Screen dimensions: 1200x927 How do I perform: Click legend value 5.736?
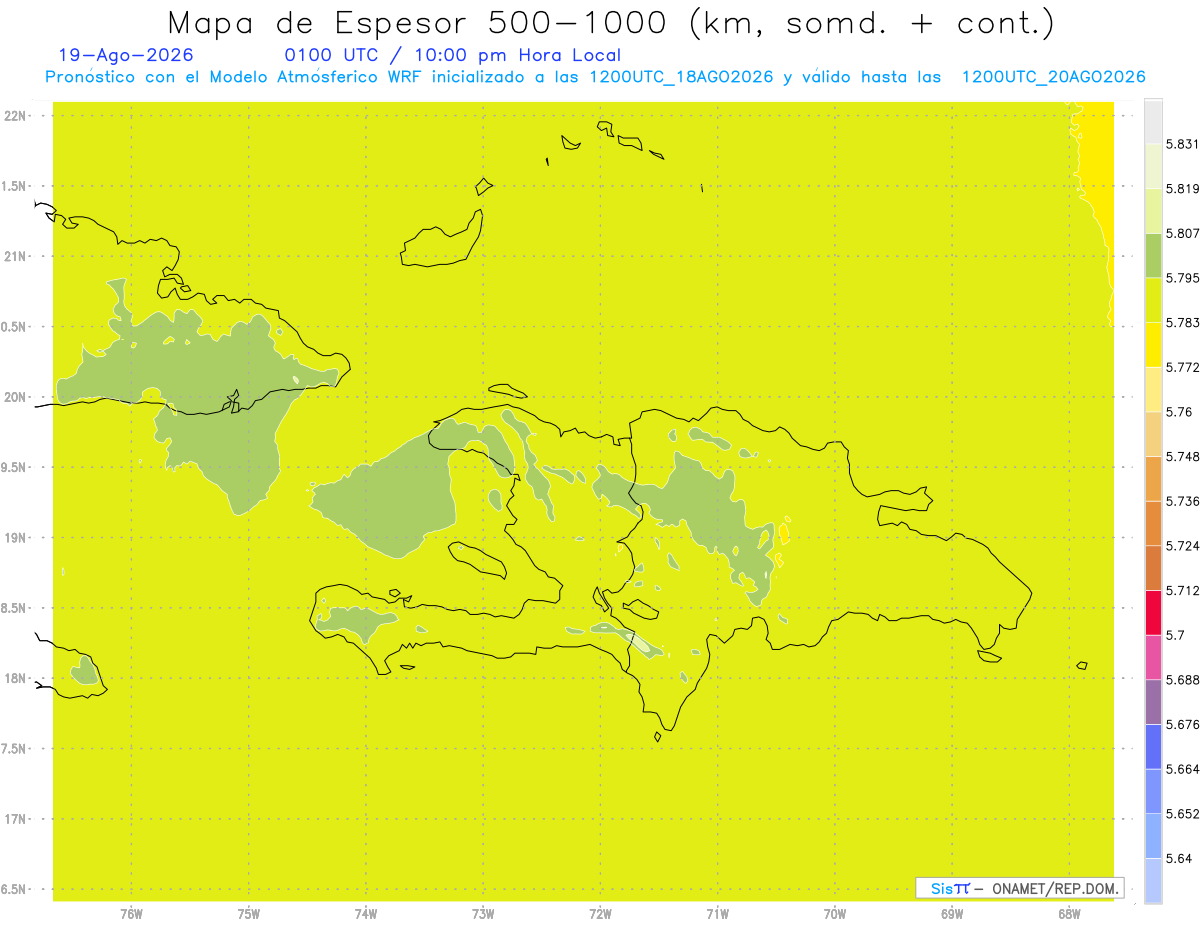(1182, 501)
